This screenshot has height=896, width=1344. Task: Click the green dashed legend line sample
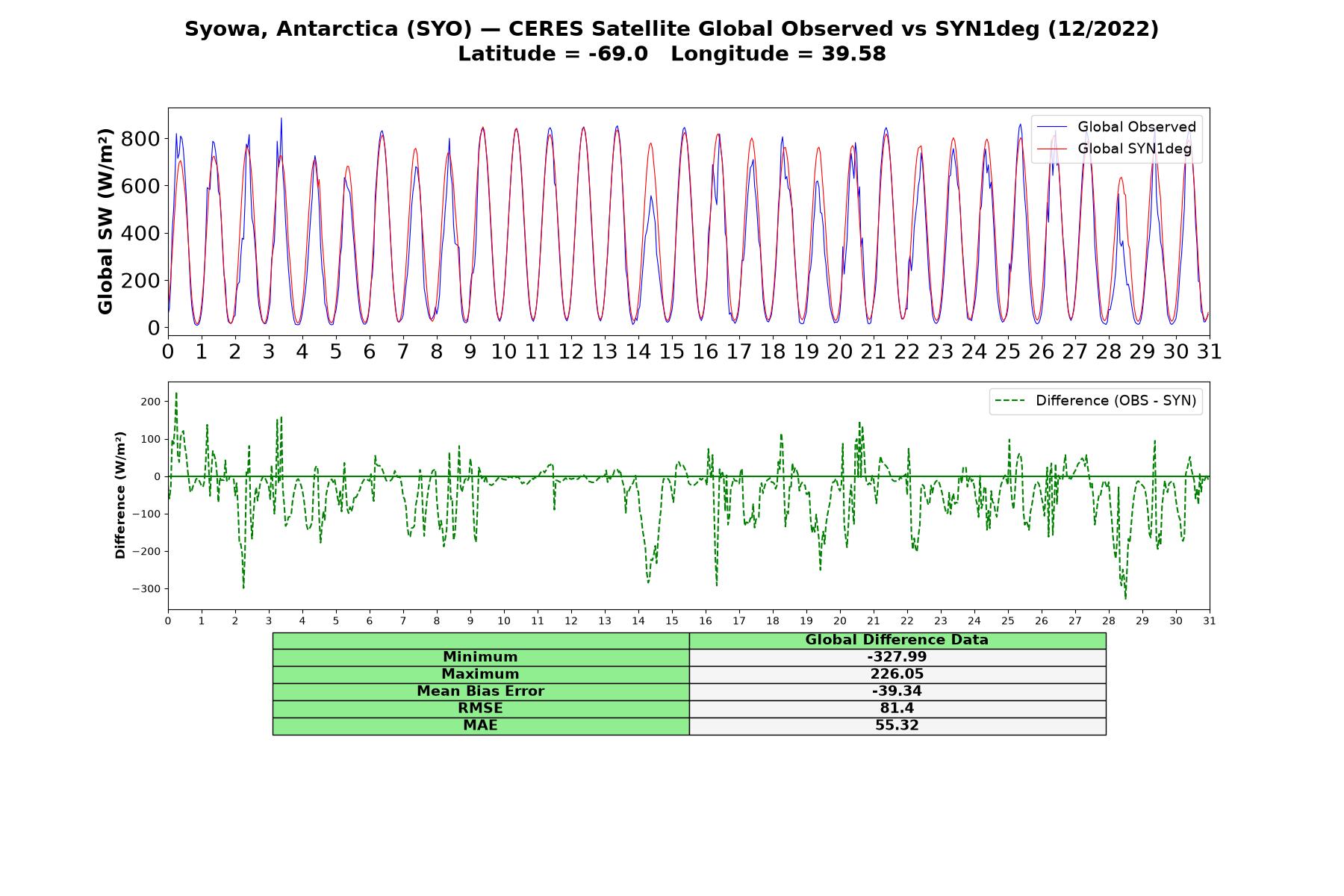tap(1010, 401)
